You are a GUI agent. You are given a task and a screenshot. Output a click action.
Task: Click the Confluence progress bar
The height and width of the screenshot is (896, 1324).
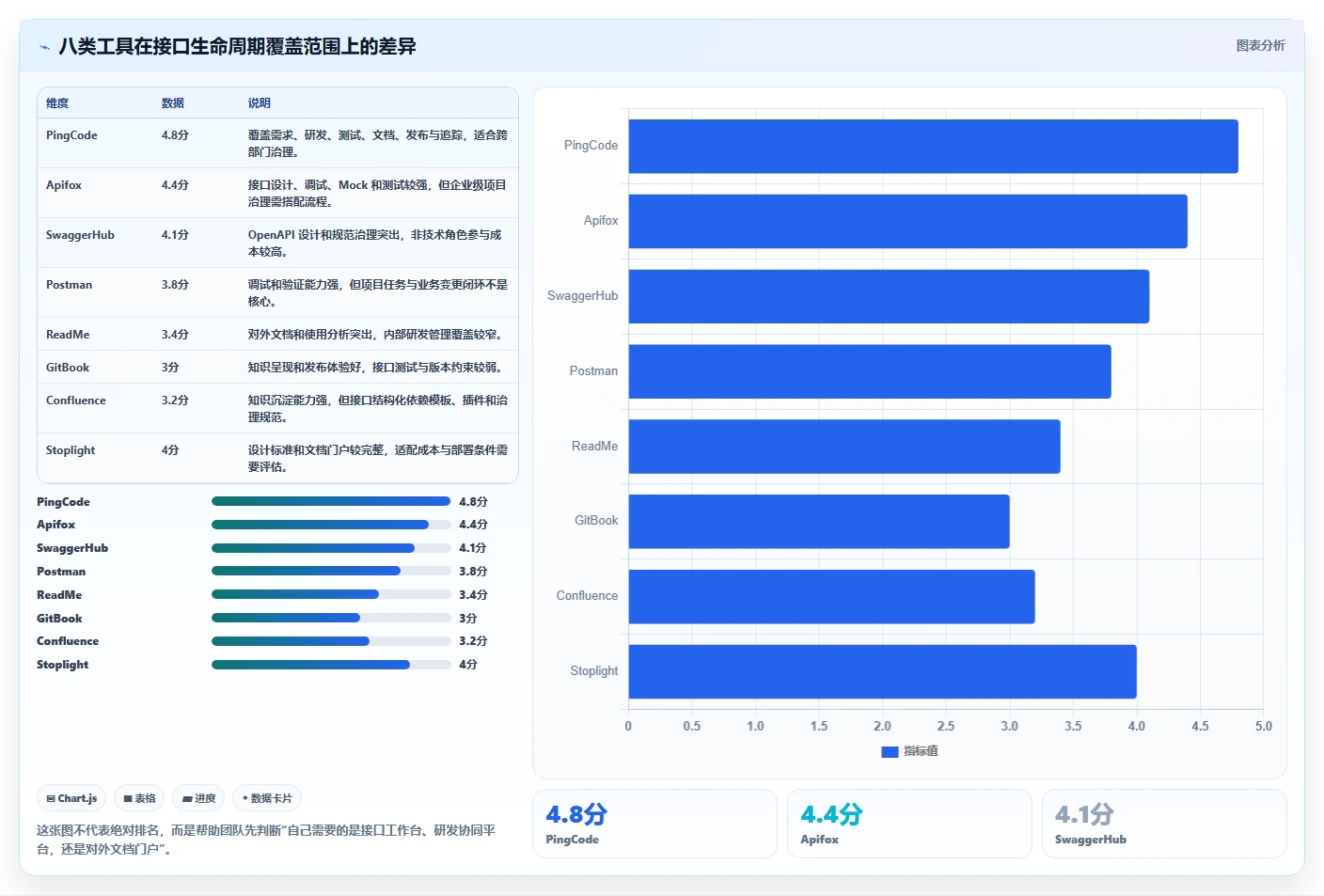pyautogui.click(x=331, y=641)
